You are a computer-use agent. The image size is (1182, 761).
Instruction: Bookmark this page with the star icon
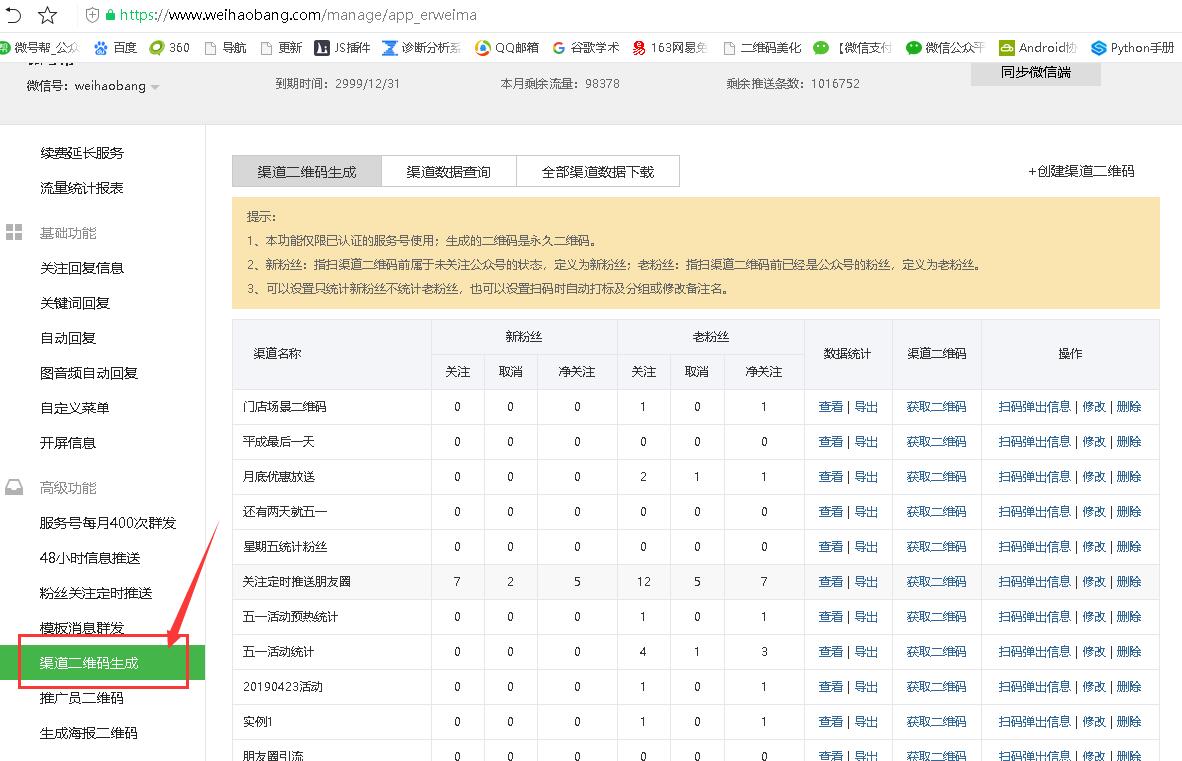47,14
